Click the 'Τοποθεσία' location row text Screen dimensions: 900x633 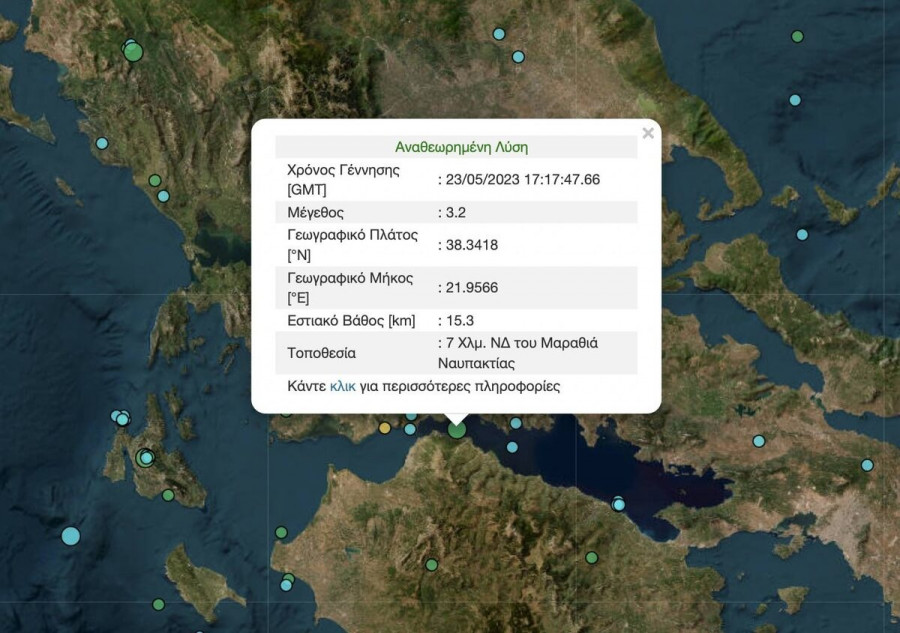coord(321,353)
